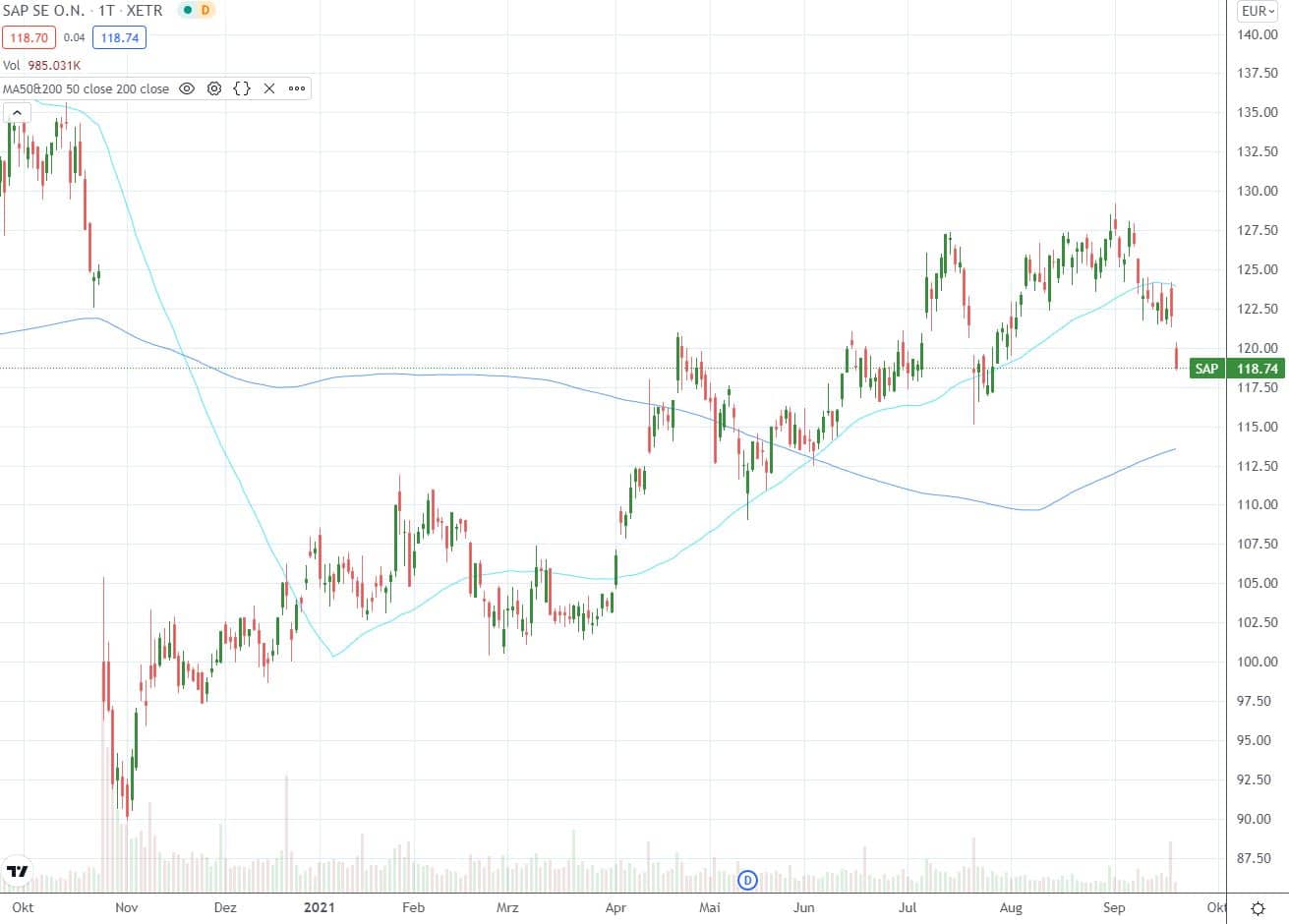Click the Vol 985.031K volume legend
Screen dimensions: 1289x924
[x=41, y=65]
